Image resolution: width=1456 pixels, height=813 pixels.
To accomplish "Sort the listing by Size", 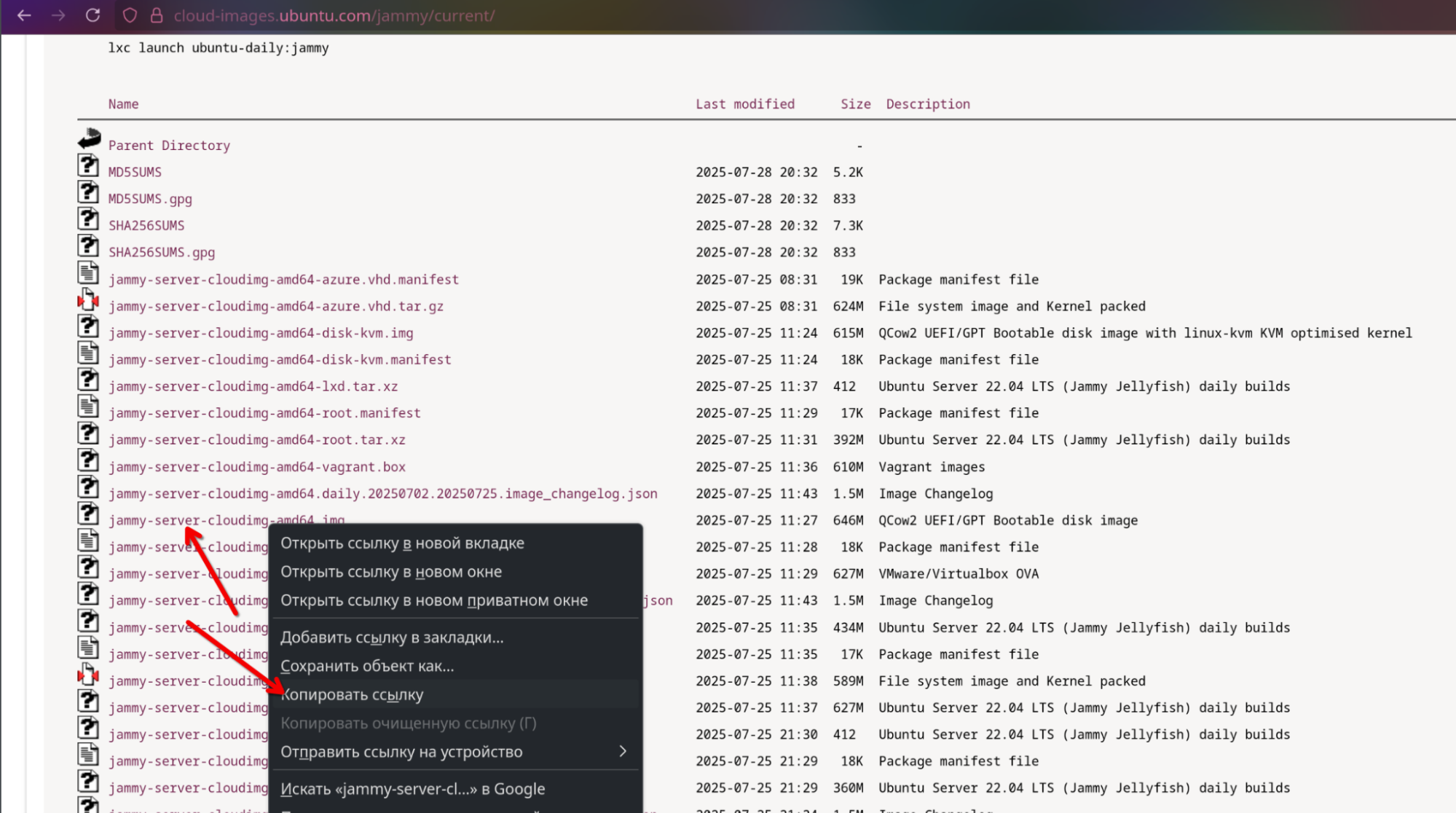I will 856,104.
